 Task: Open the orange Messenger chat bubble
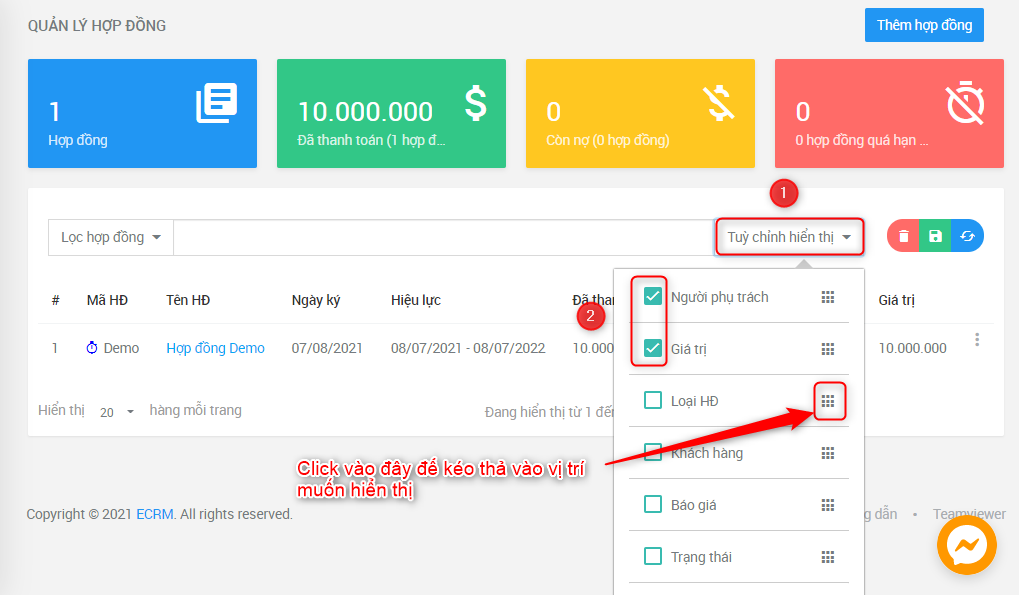tap(967, 545)
